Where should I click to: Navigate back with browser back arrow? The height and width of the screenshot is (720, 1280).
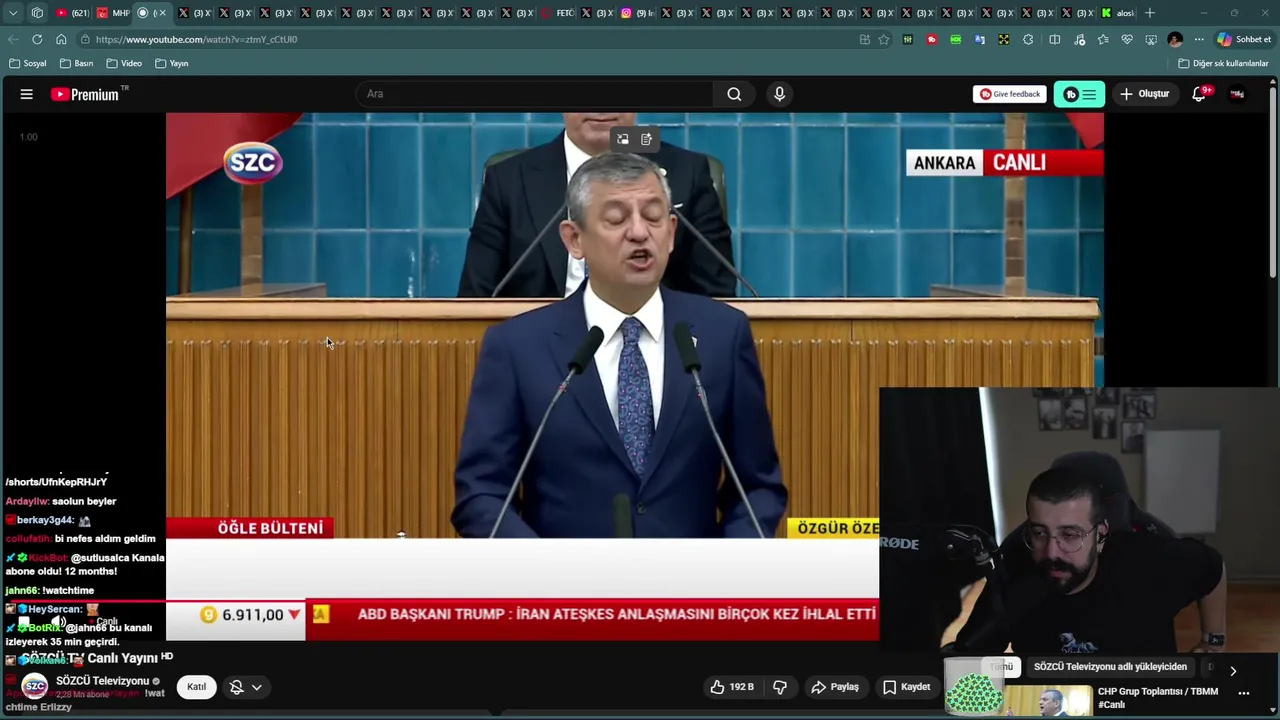click(13, 39)
